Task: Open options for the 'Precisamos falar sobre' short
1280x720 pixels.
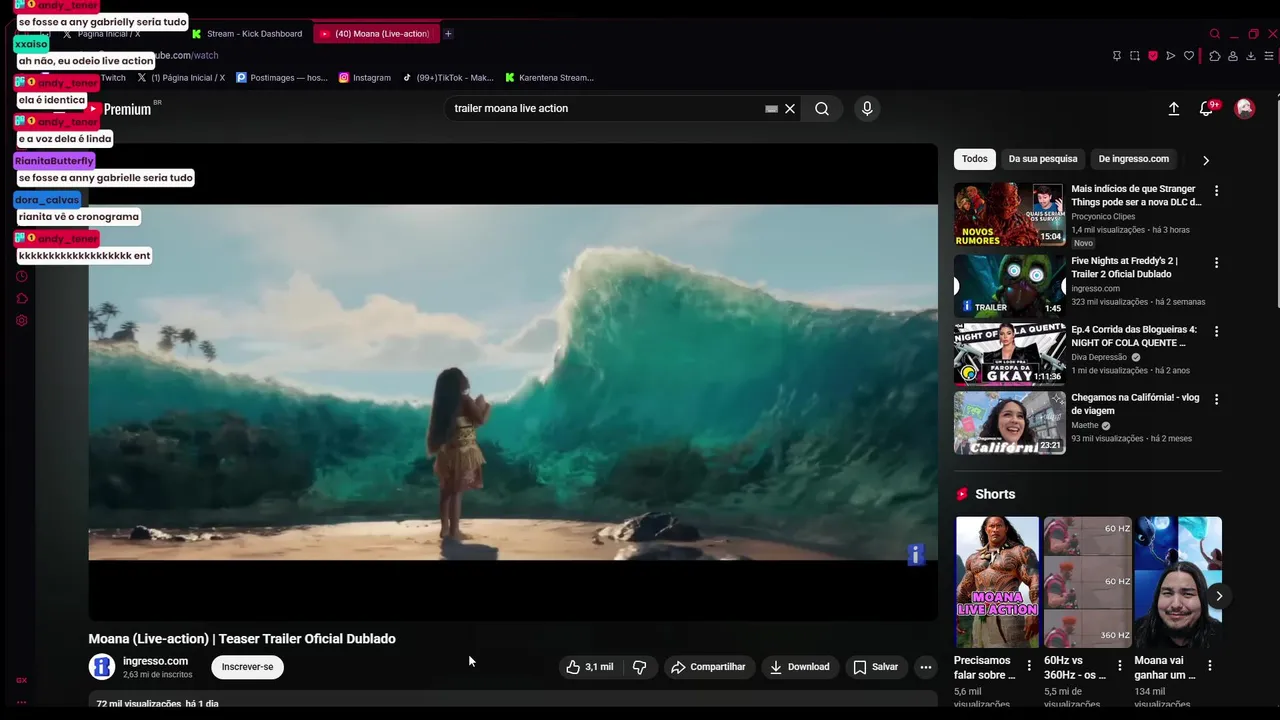Action: [x=1029, y=665]
